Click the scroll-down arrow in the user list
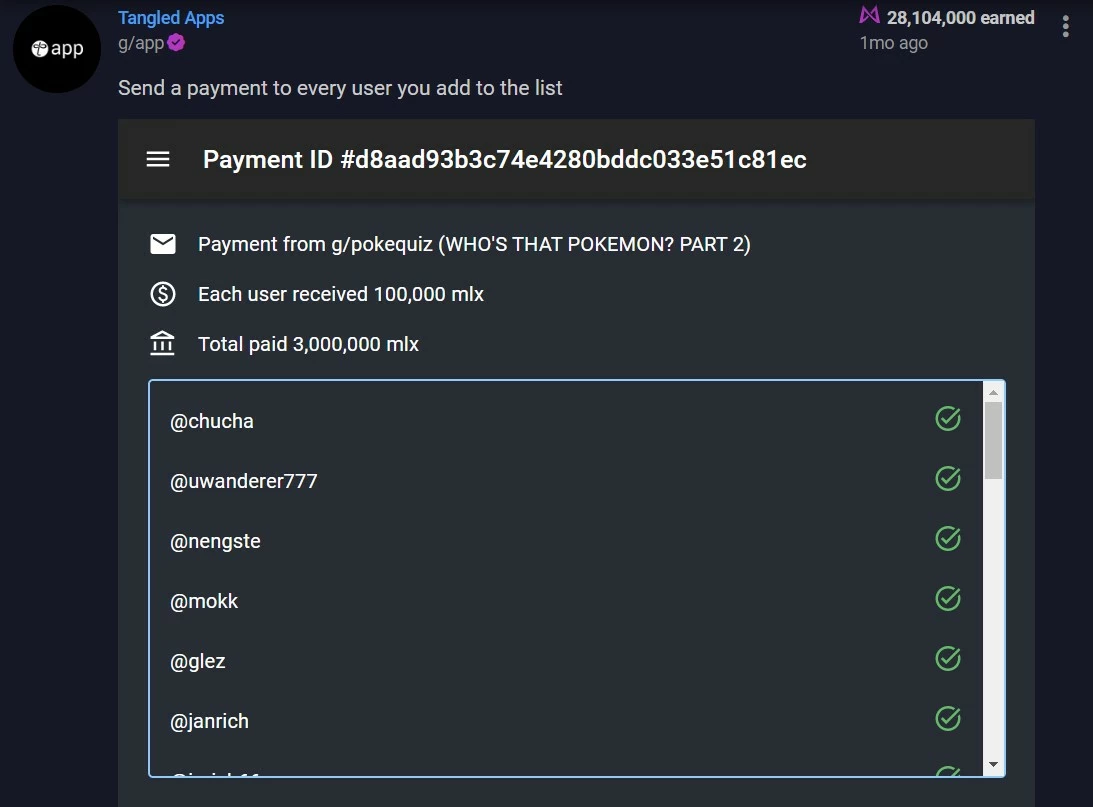The image size is (1093, 807). pos(993,764)
